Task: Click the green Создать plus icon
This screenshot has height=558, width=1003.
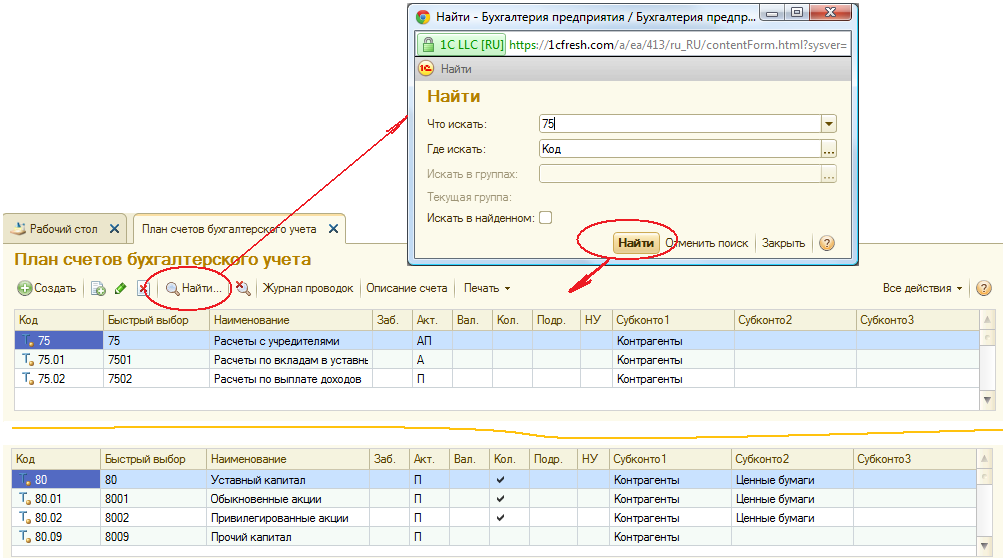Action: click(25, 288)
